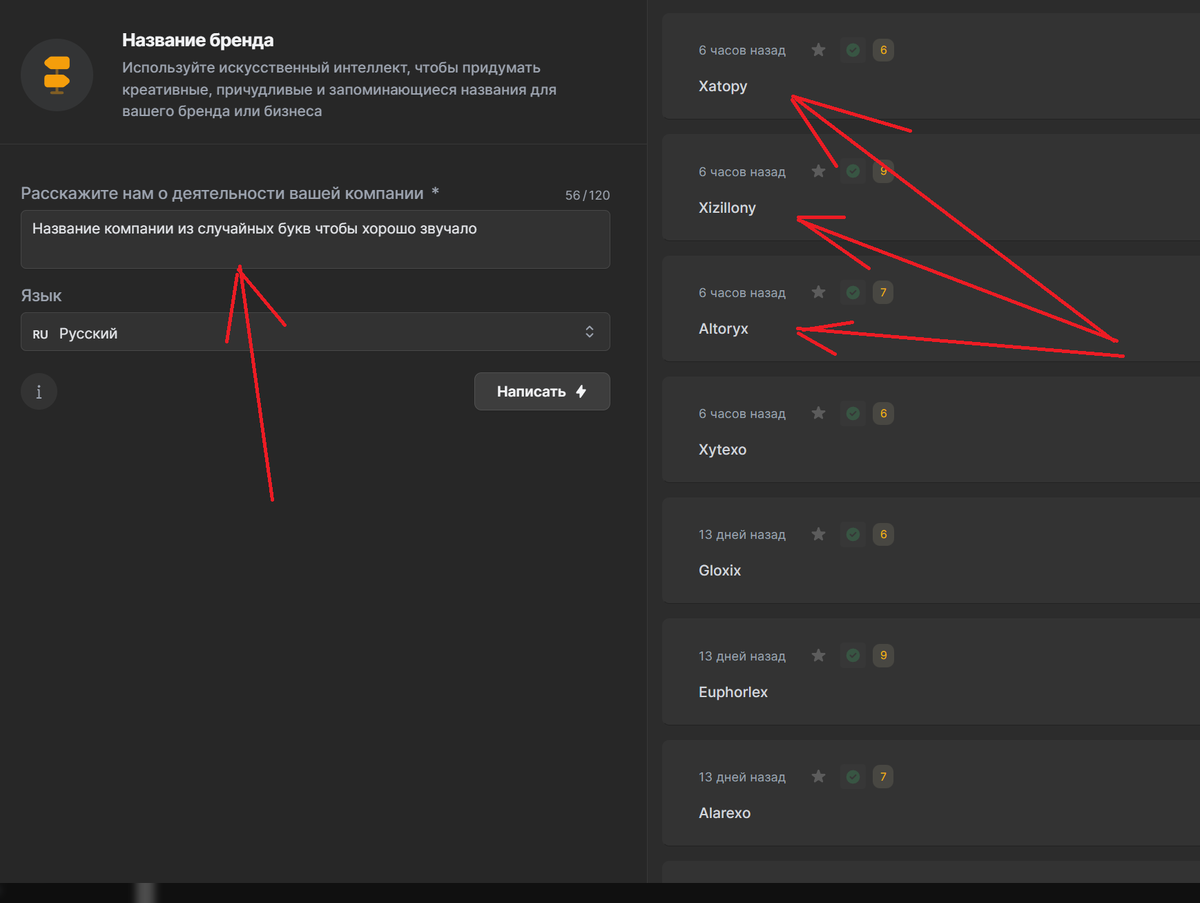Viewport: 1200px width, 903px height.
Task: Click the Название бренда heading
Action: coord(198,40)
